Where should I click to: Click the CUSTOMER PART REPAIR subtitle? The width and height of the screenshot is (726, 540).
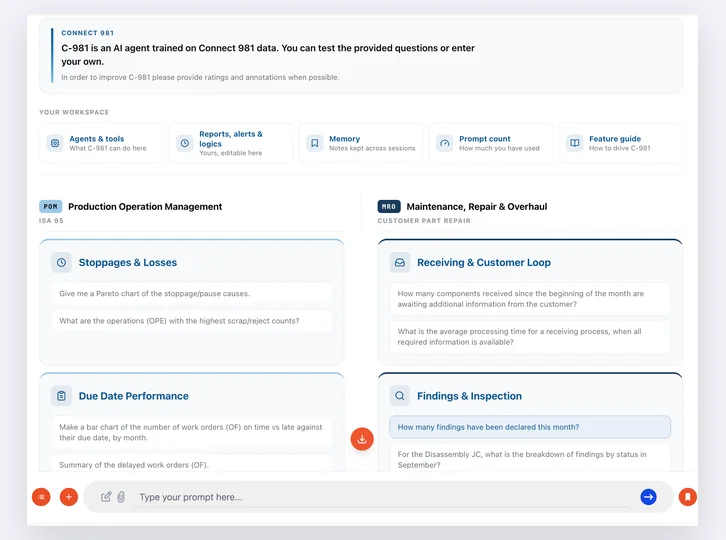pyautogui.click(x=424, y=220)
